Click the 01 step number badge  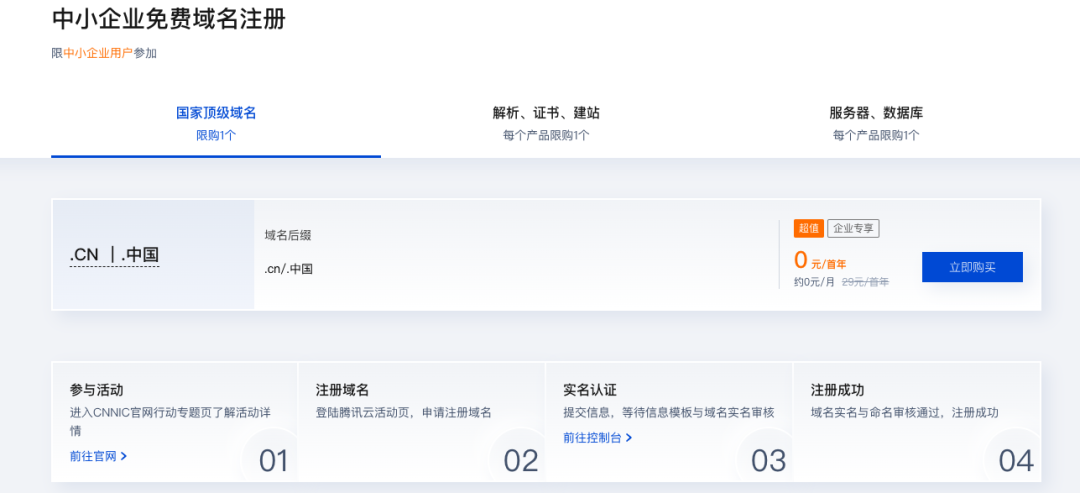point(273,461)
